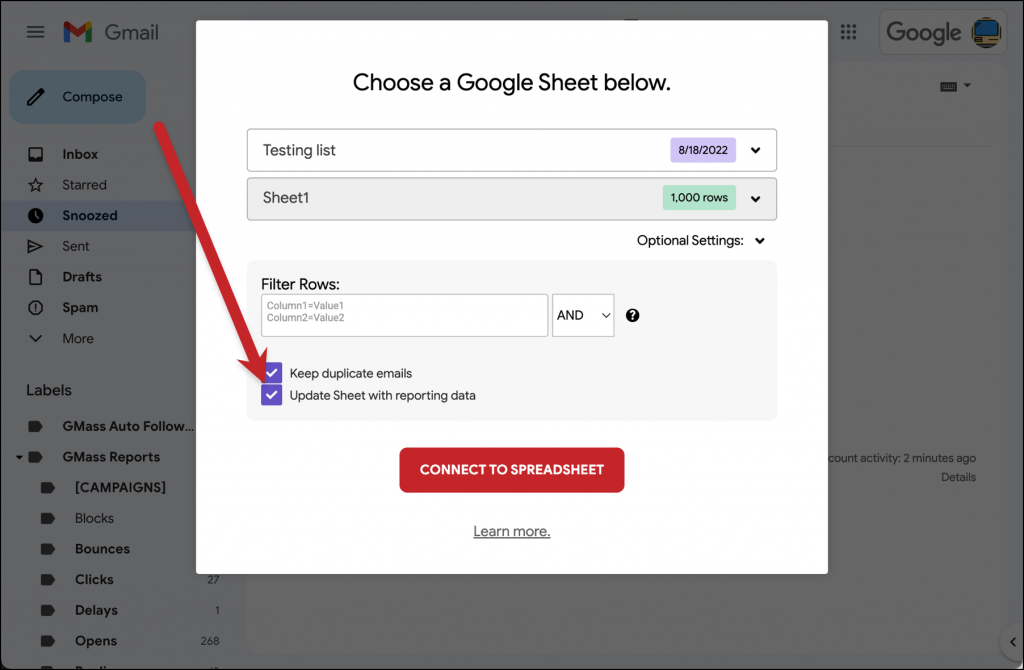Select the Compose pencil icon
The width and height of the screenshot is (1024, 670).
[x=38, y=96]
